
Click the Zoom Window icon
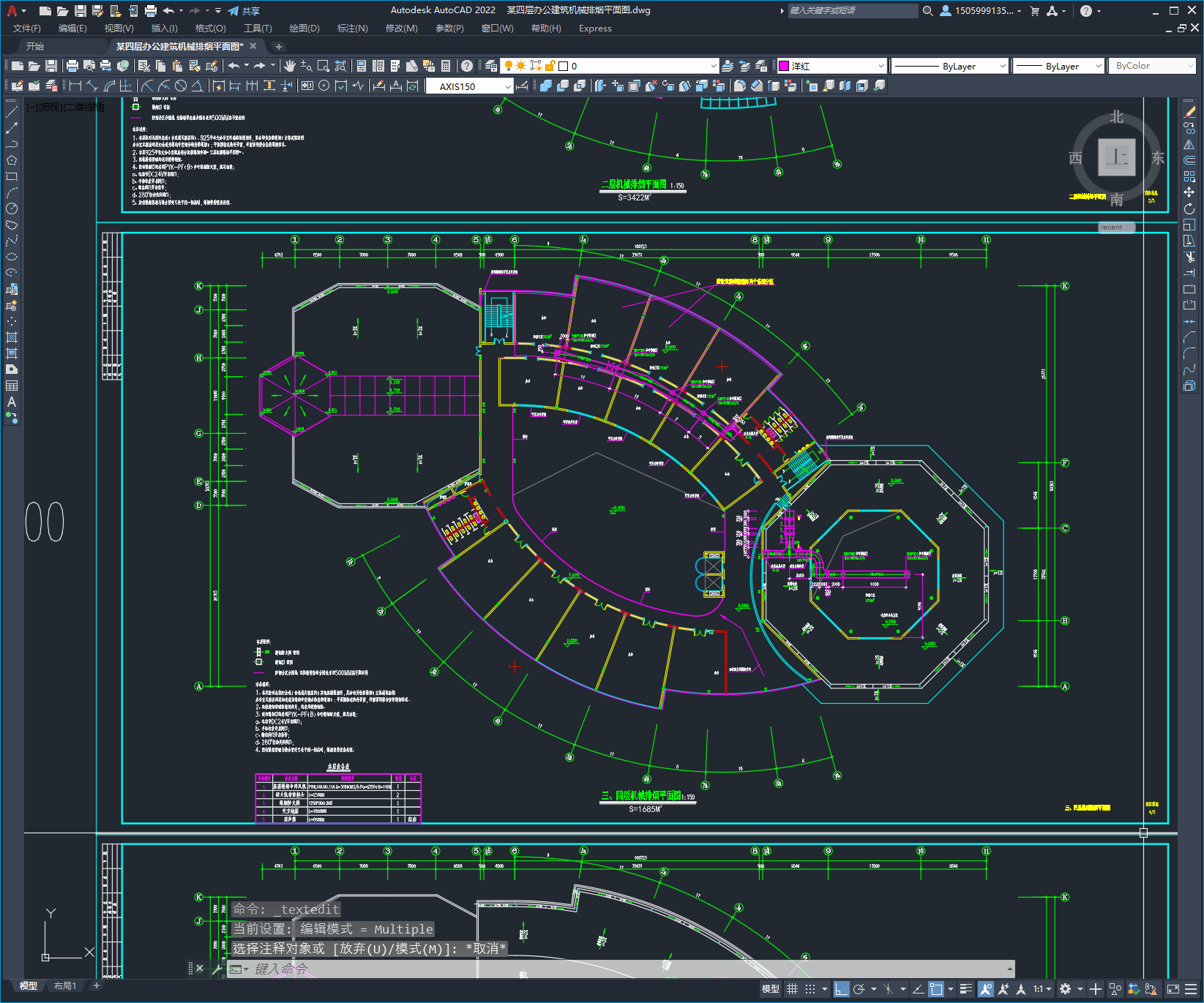pyautogui.click(x=324, y=66)
